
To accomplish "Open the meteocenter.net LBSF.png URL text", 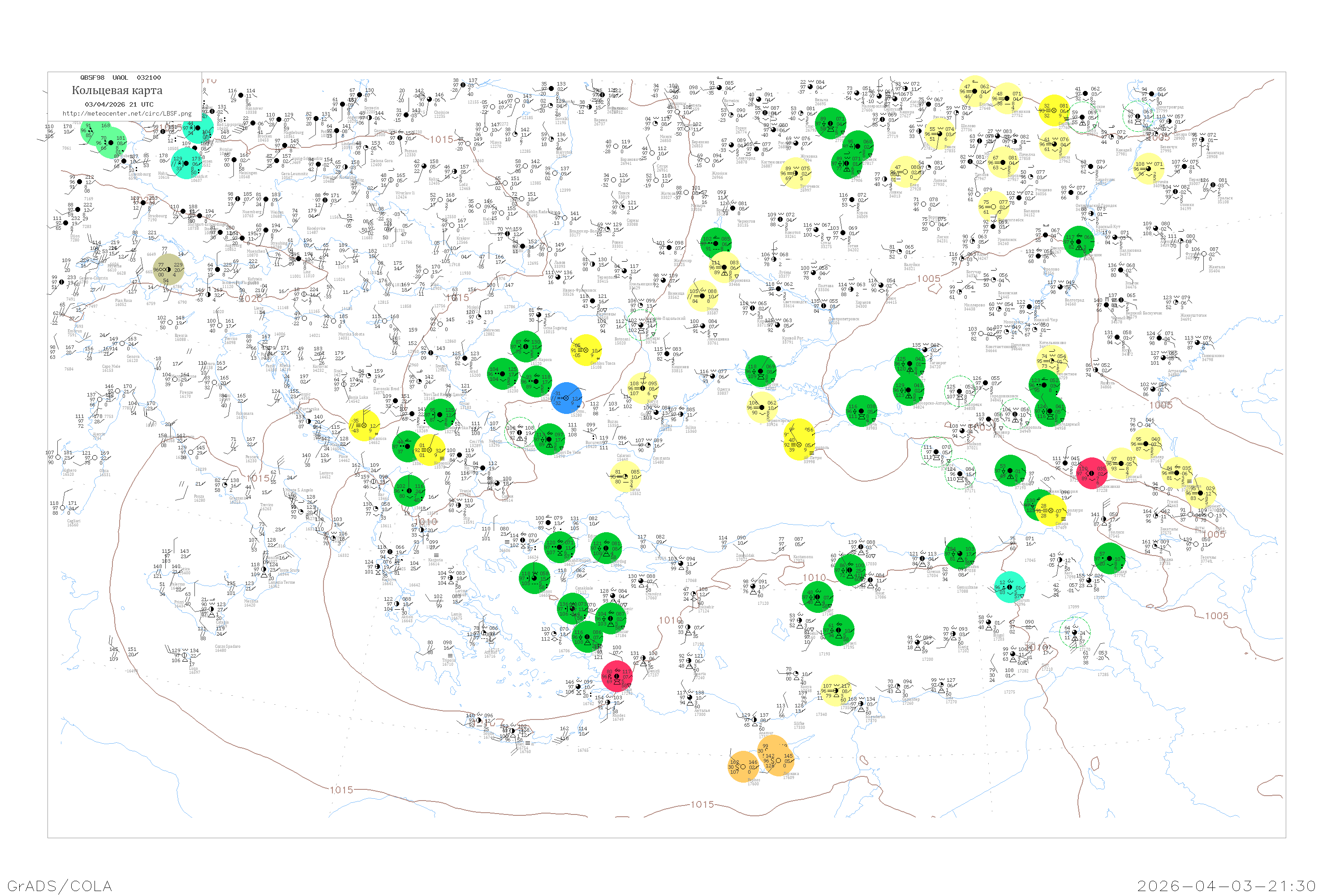I will click(127, 114).
